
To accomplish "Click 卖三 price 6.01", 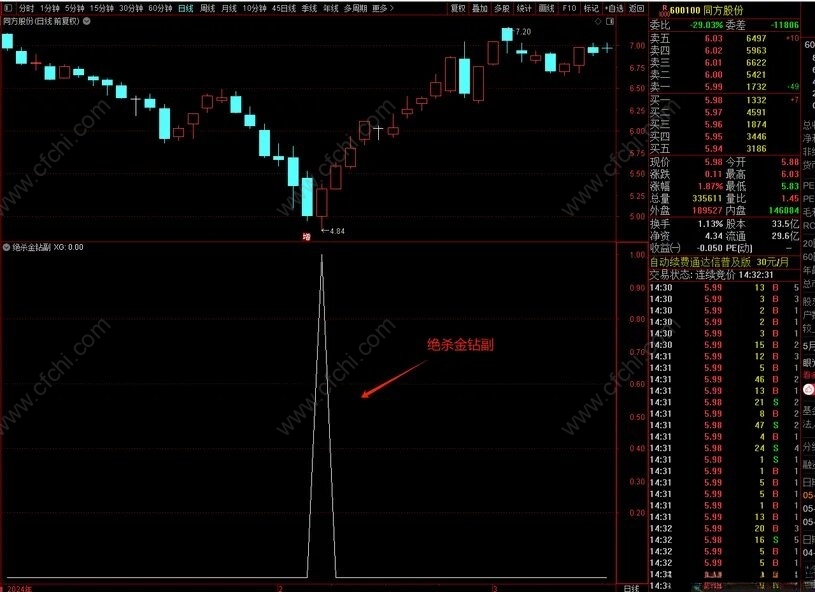I will (x=714, y=62).
